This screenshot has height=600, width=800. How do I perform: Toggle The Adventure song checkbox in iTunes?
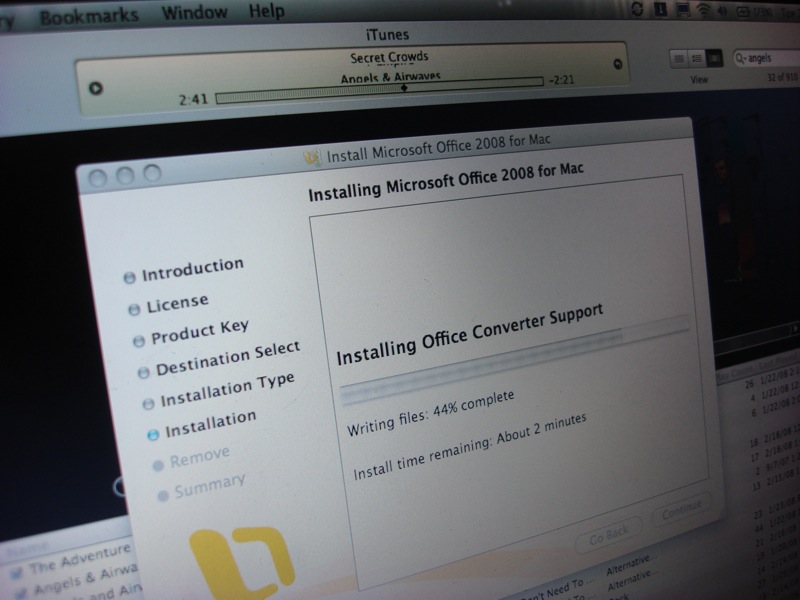(18, 573)
